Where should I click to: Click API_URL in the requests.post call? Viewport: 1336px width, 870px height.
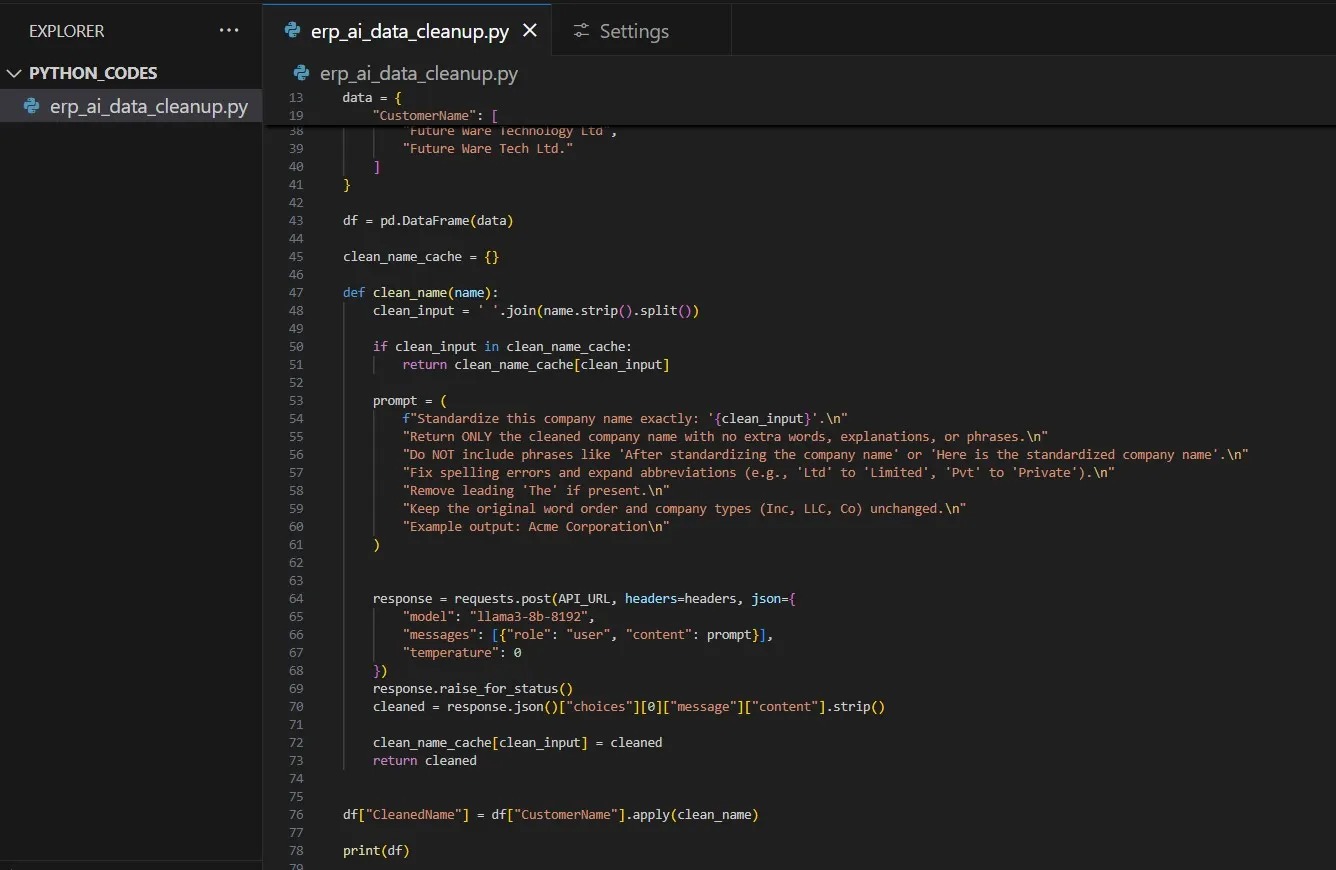(x=585, y=599)
